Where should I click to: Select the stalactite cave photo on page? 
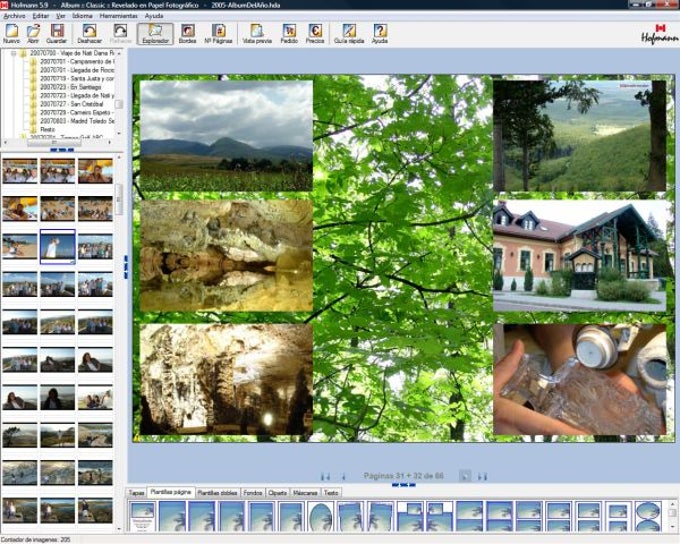pyautogui.click(x=226, y=379)
